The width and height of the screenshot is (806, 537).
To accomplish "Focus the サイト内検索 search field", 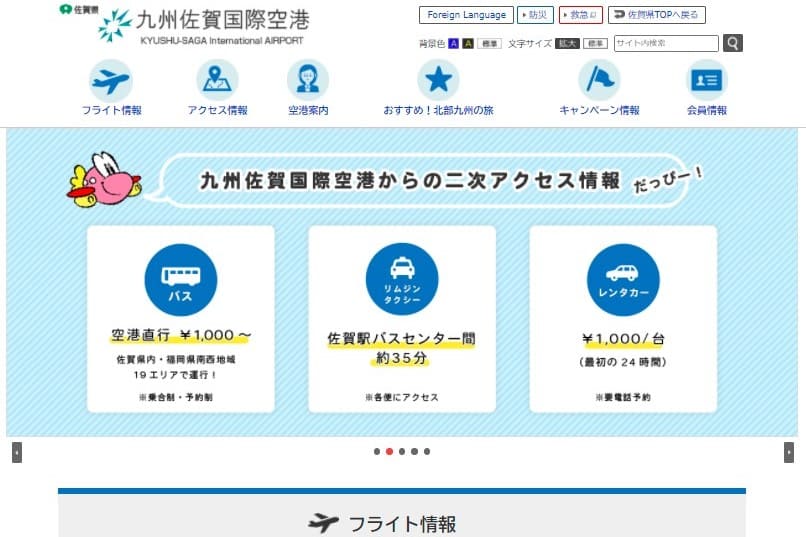I will pos(666,43).
